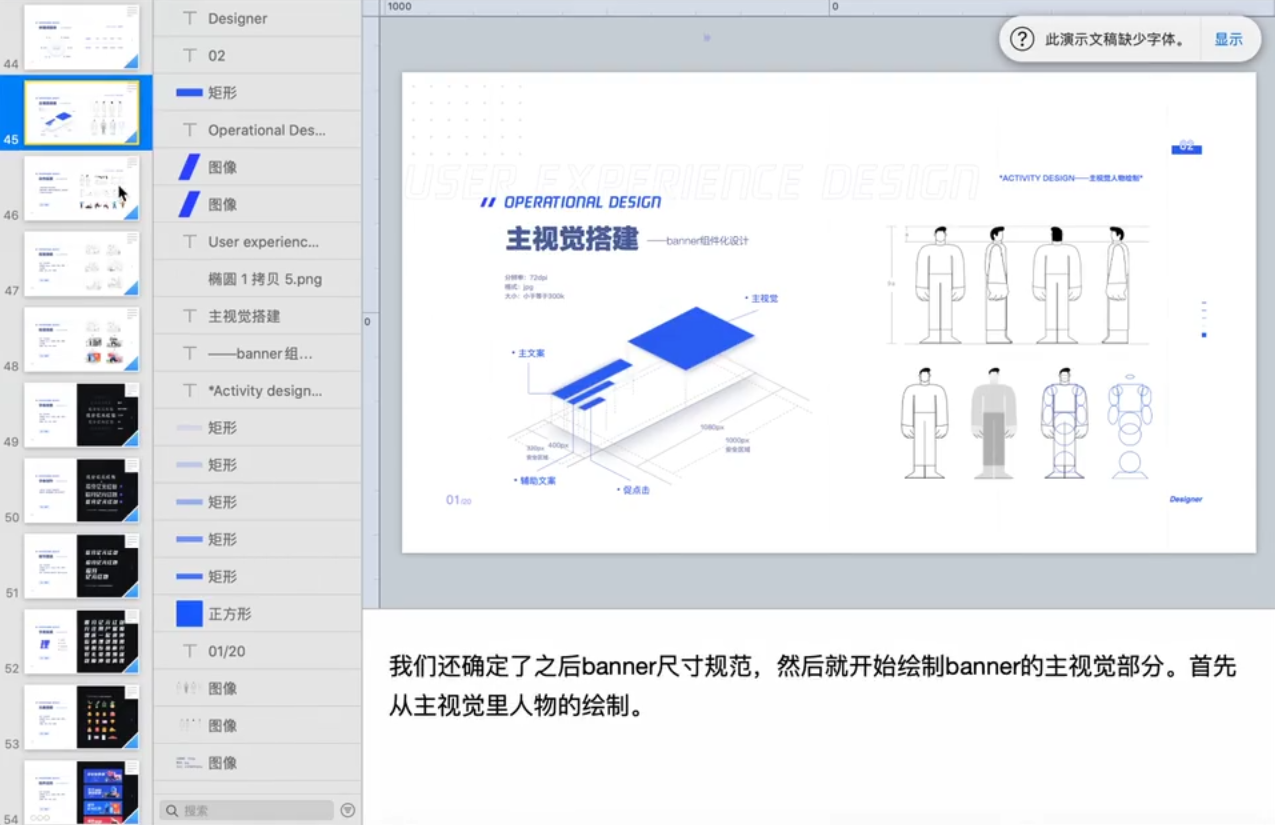Select top row character turnaround drawing

click(x=1020, y=285)
